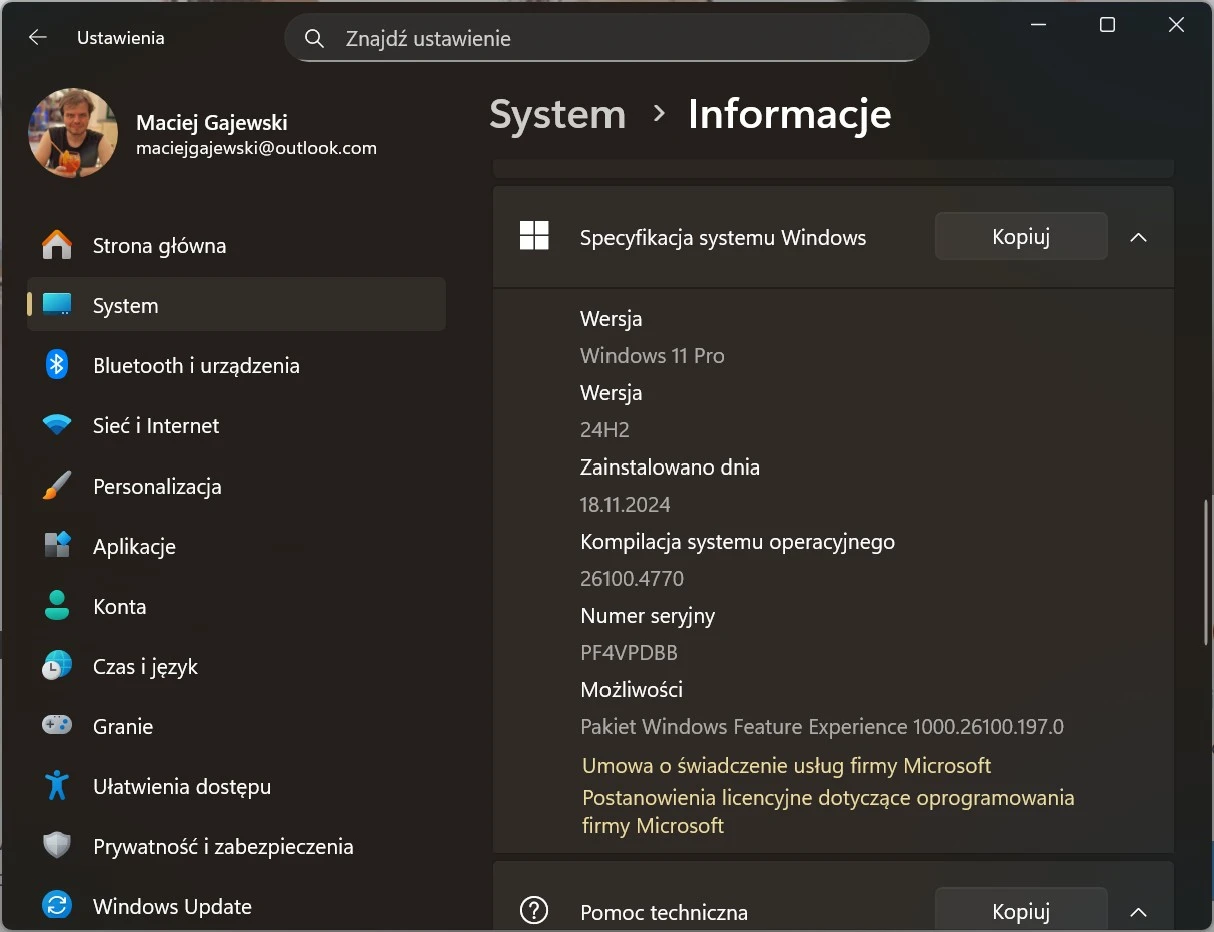Viewport: 1214px width, 932px height.
Task: Open Umowa o świadczenie usług firmy Microsoft
Action: [786, 765]
